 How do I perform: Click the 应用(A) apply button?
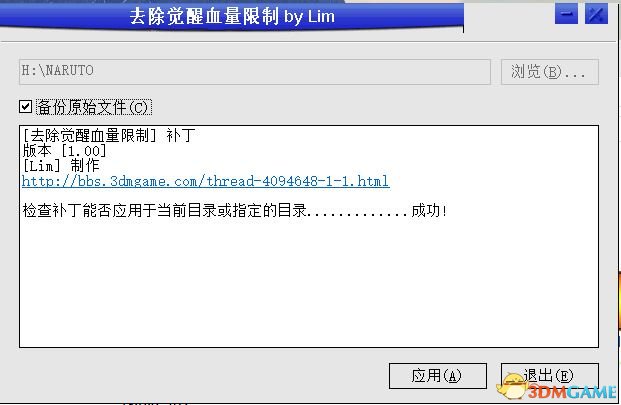pos(438,376)
